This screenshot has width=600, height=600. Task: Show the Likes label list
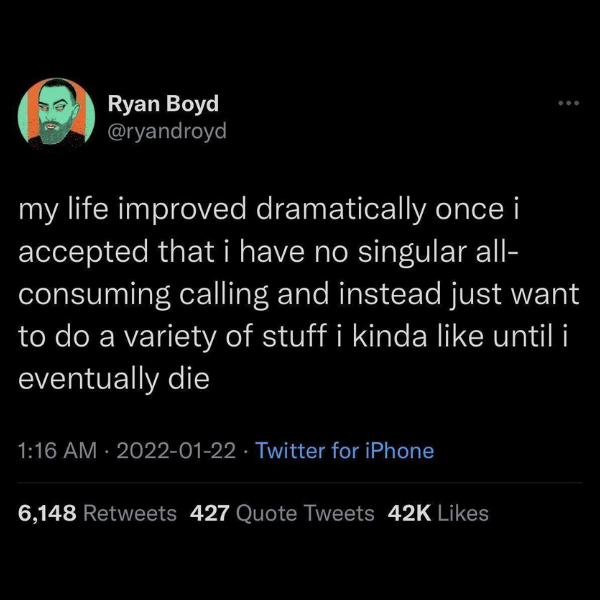pos(463,513)
